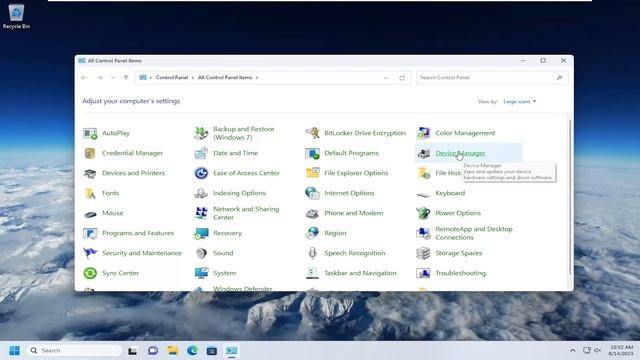Open the Troubleshooting icon
The image size is (640, 360).
[423, 273]
